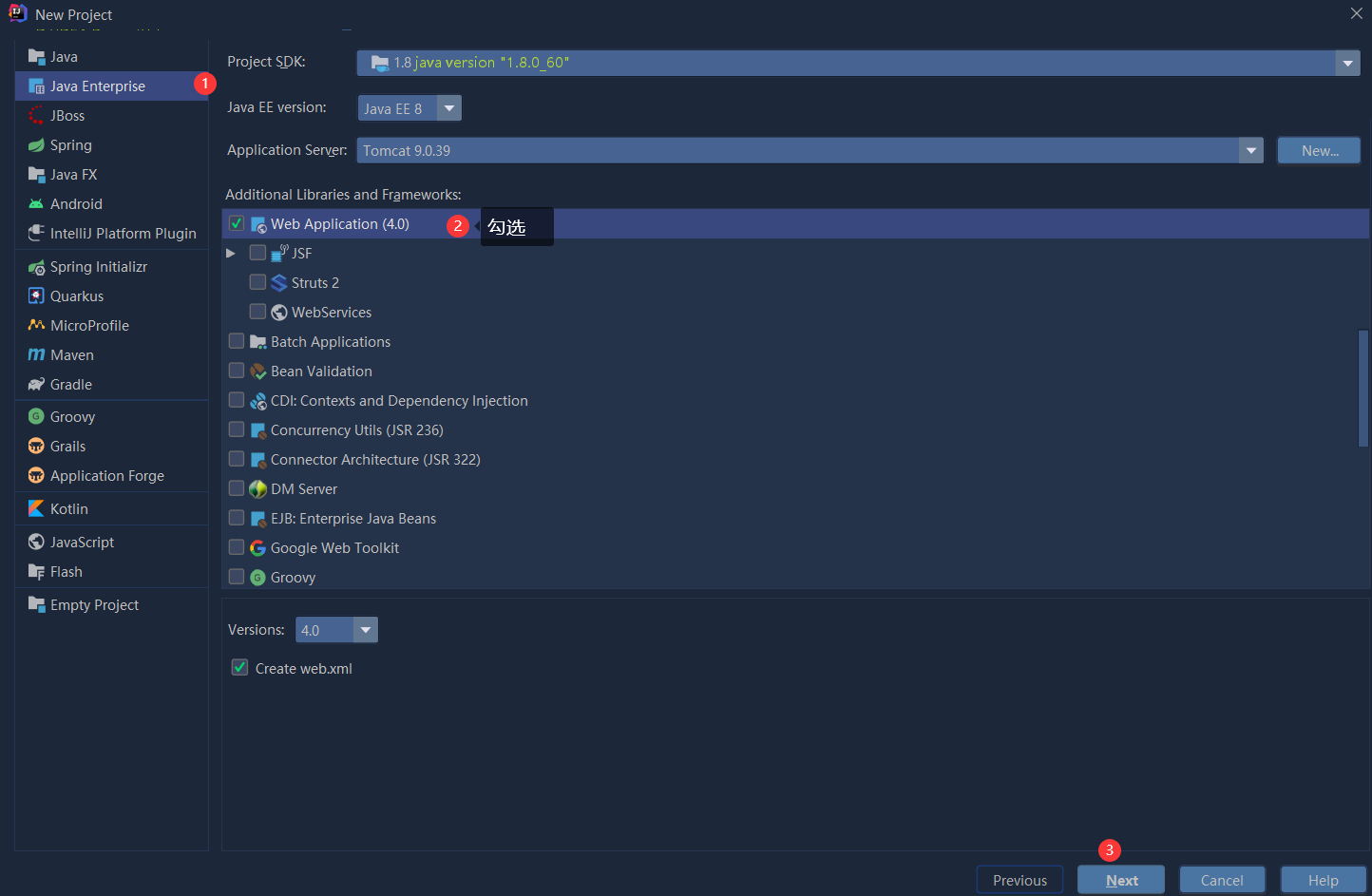Viewport: 1372px width, 896px height.
Task: Check the Connector Architecture (JSR 322) checkbox
Action: point(237,459)
